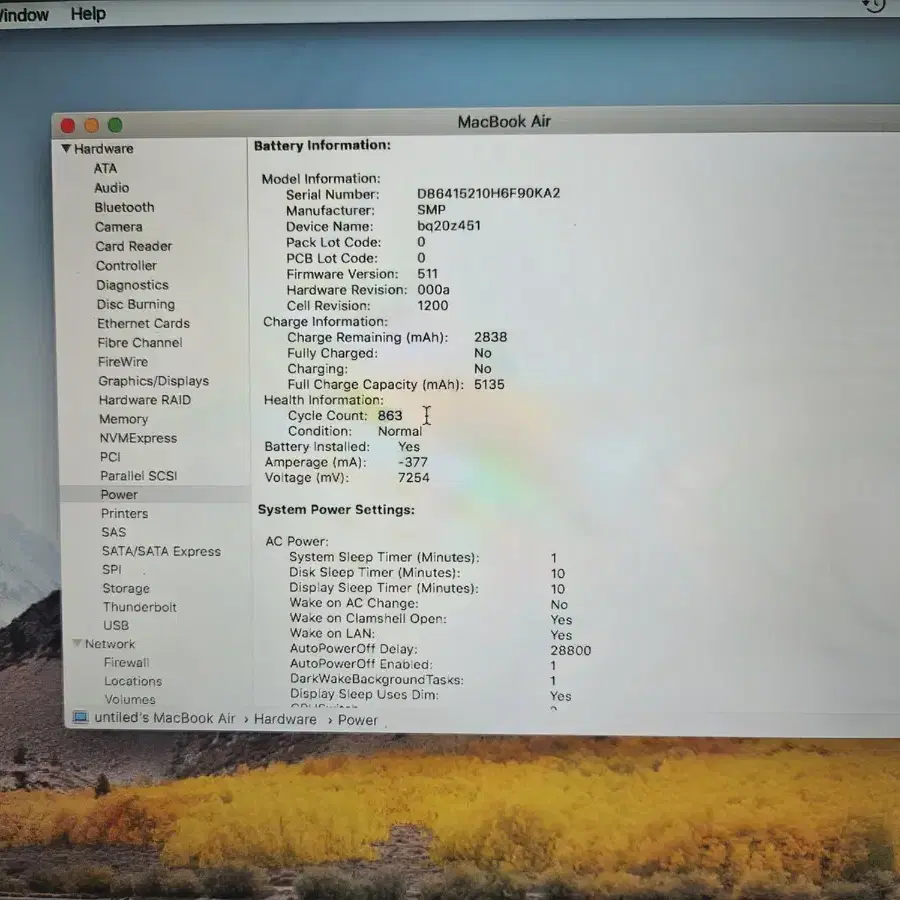Select Power in the sidebar
The height and width of the screenshot is (900, 900).
point(119,494)
